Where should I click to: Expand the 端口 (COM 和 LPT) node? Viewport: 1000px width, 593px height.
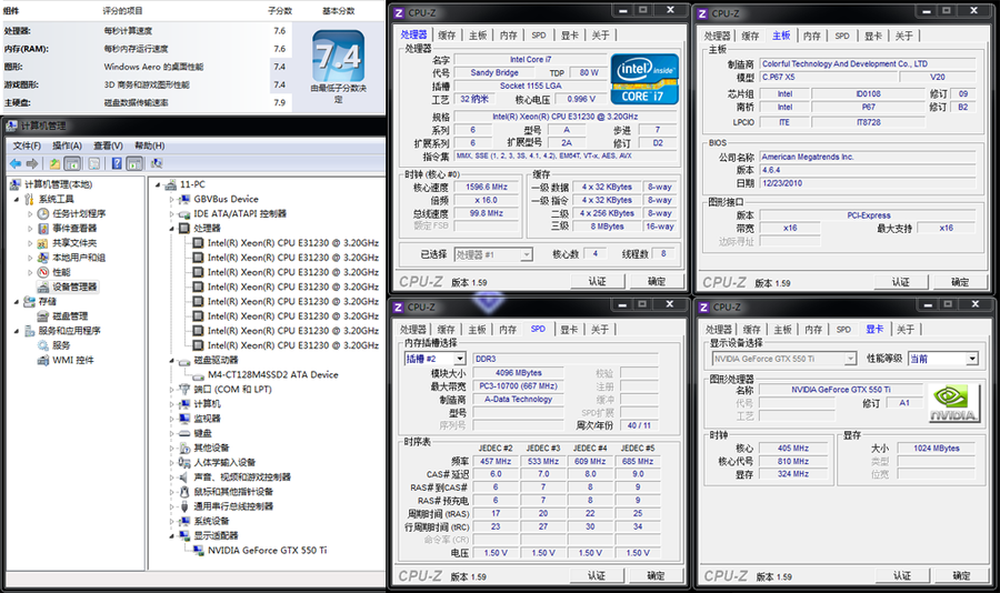(169, 389)
